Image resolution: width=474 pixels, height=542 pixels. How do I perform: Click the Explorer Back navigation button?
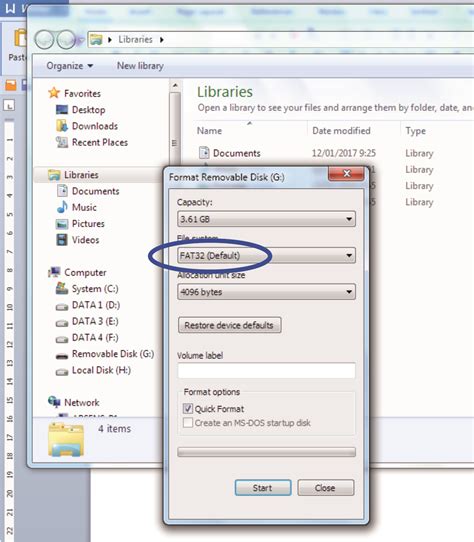[44, 39]
